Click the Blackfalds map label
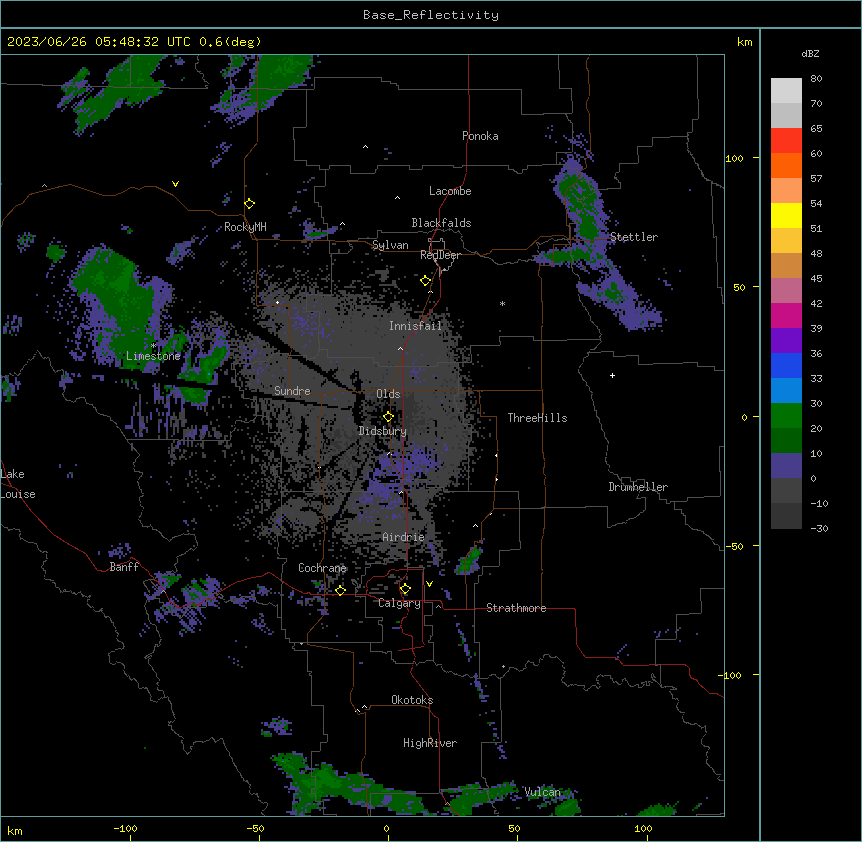Viewport: 862px width, 842px height. click(441, 223)
